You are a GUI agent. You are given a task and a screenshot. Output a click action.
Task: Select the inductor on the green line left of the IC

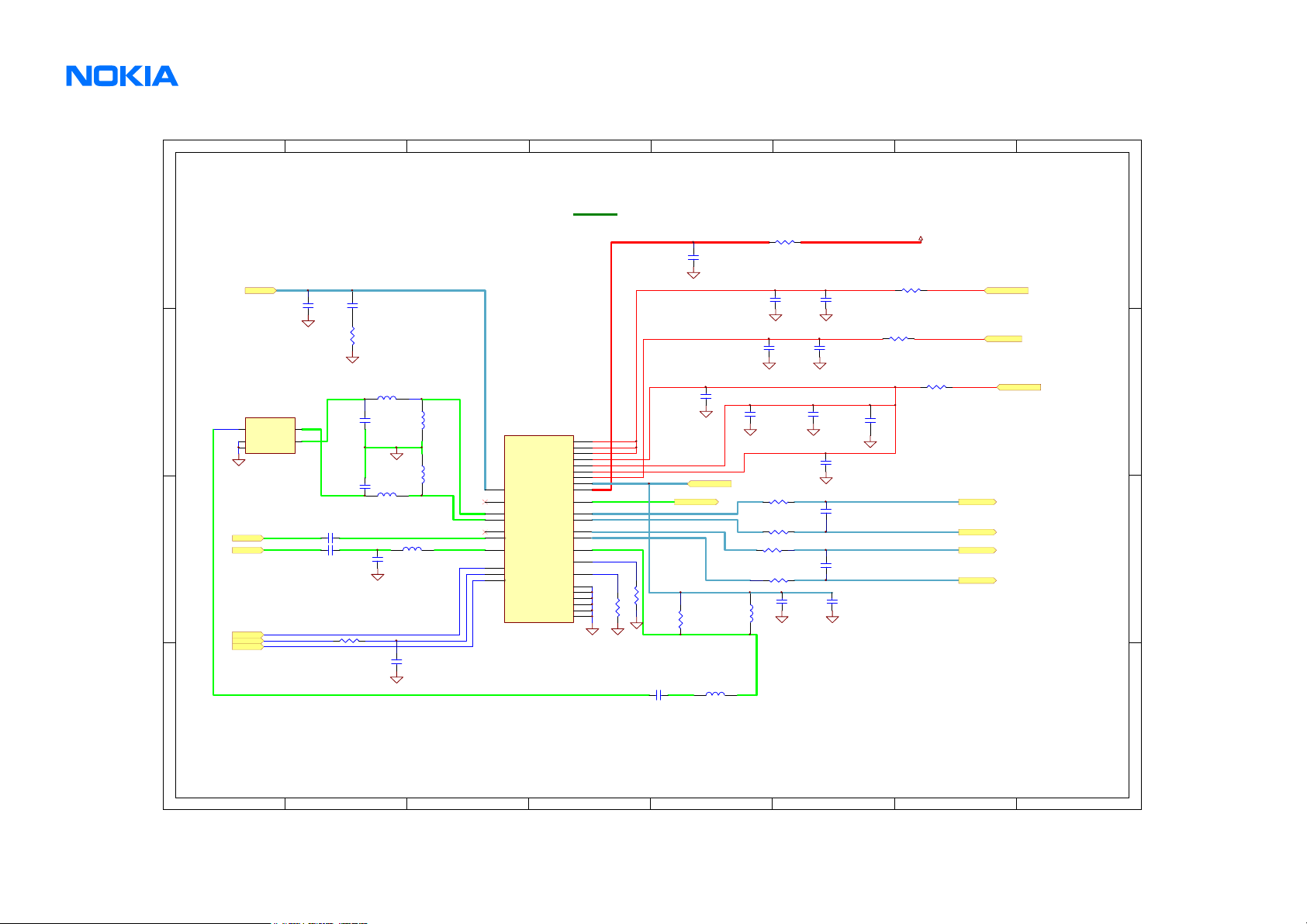pyautogui.click(x=412, y=550)
